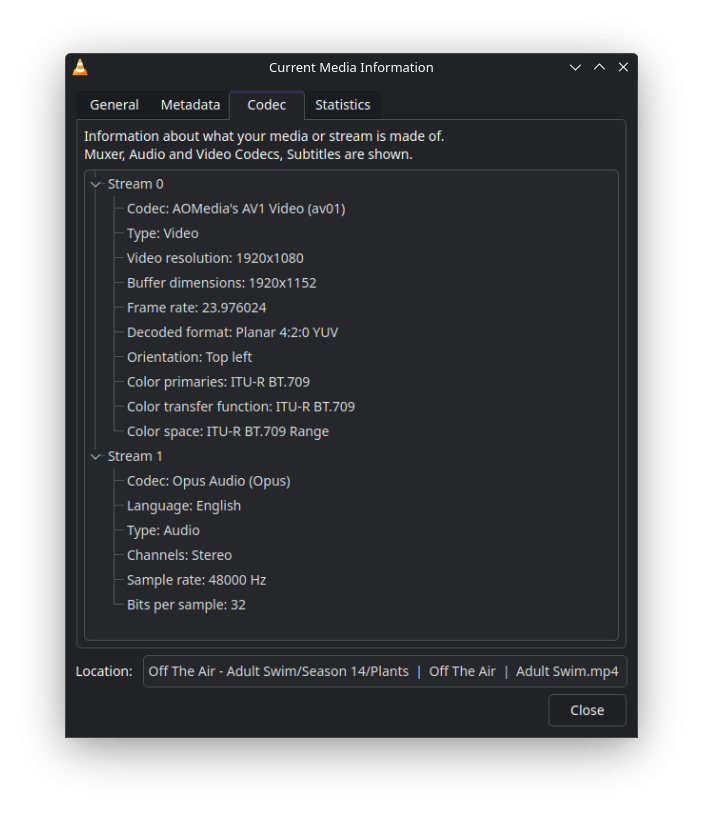This screenshot has height=815, width=703.
Task: Click the Close button
Action: pos(587,710)
